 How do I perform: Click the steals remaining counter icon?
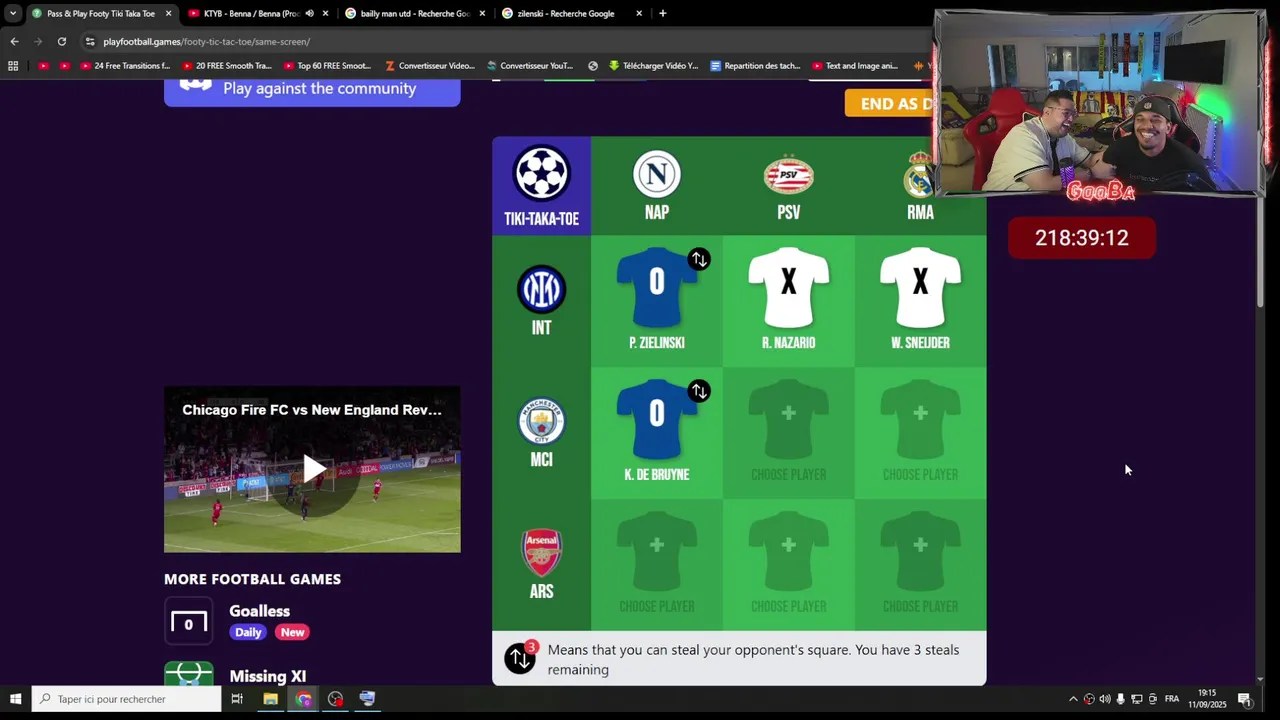[x=520, y=658]
